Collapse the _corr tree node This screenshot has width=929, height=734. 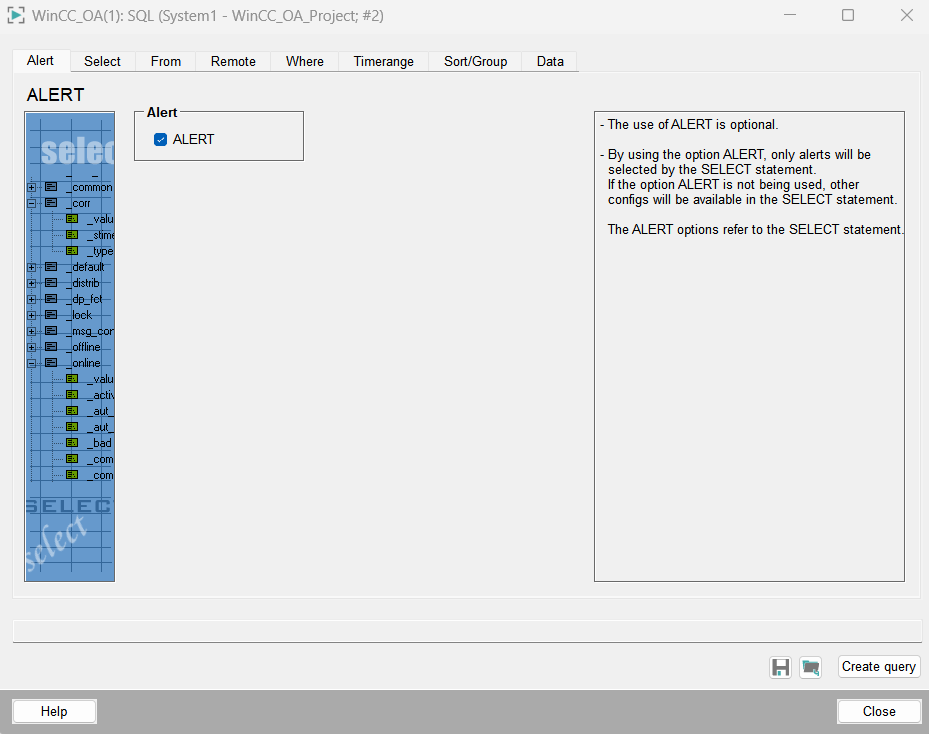click(32, 203)
